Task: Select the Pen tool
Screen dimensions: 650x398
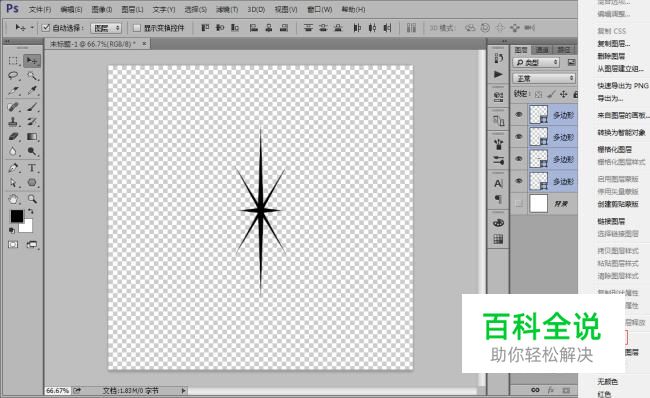Action: 13,168
